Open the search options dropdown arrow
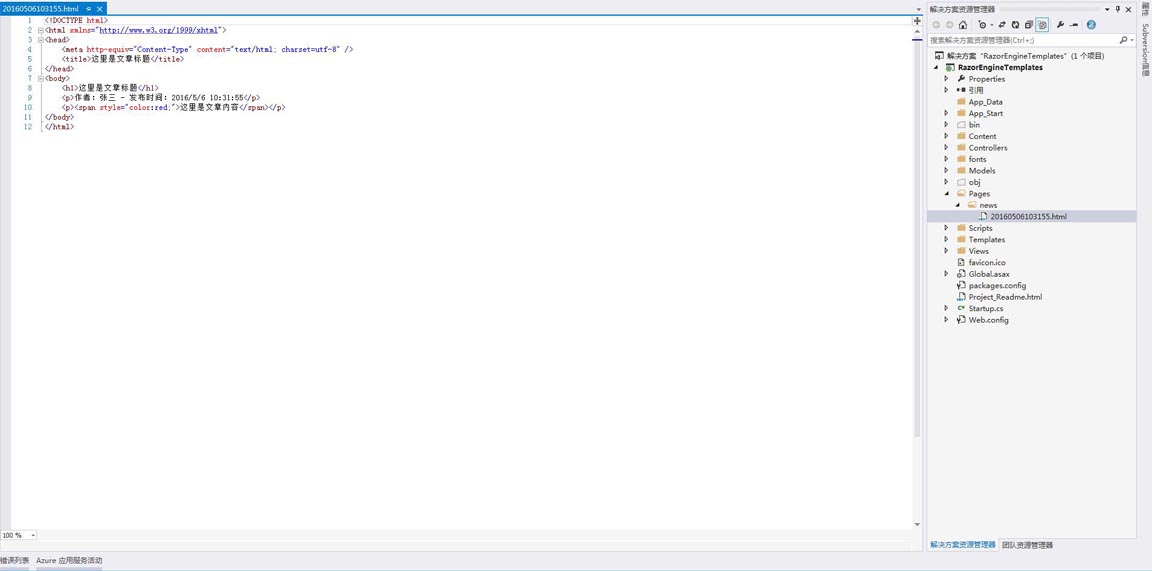1152x571 pixels. pos(1131,40)
